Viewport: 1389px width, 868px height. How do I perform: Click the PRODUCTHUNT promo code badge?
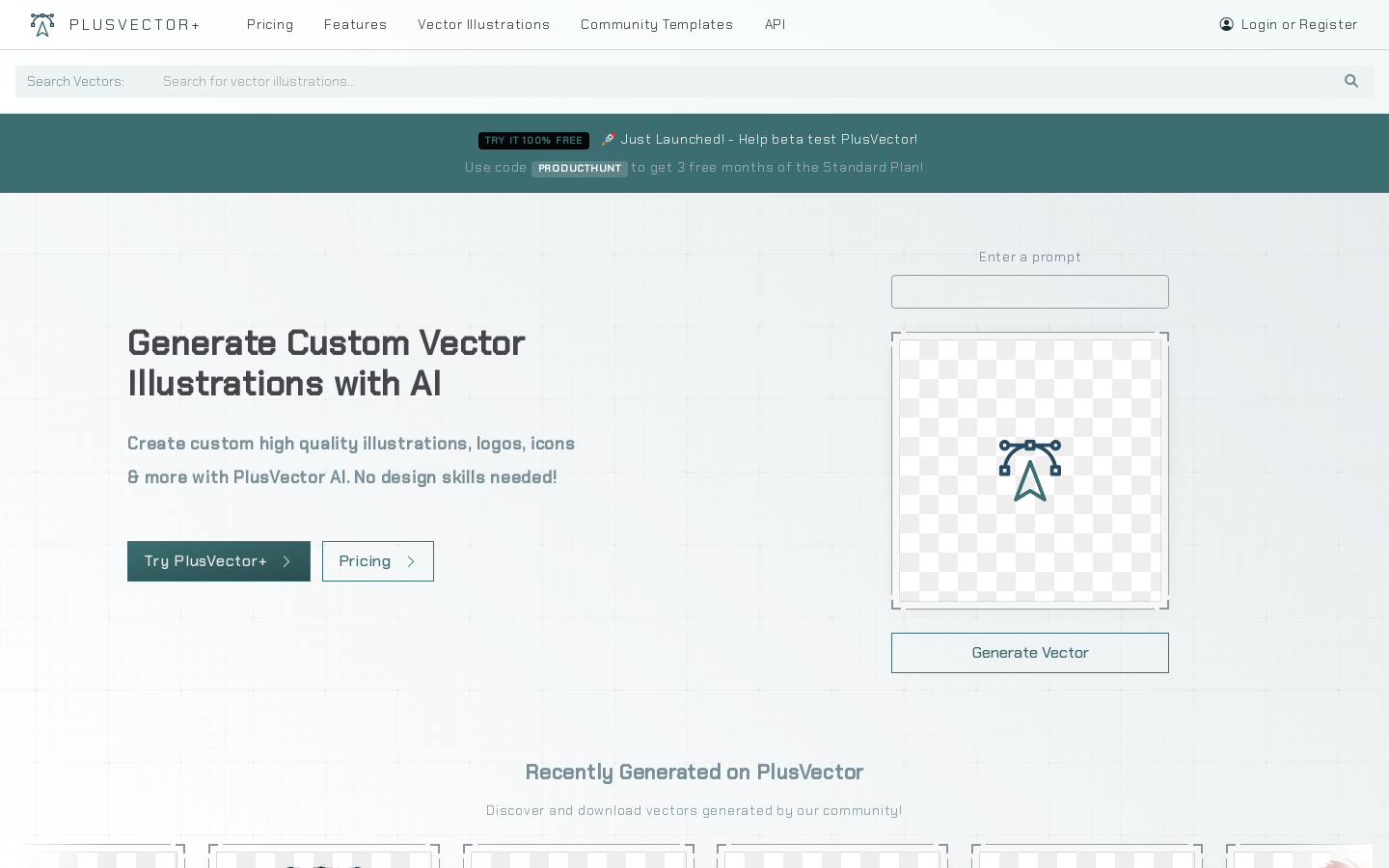pos(579,168)
